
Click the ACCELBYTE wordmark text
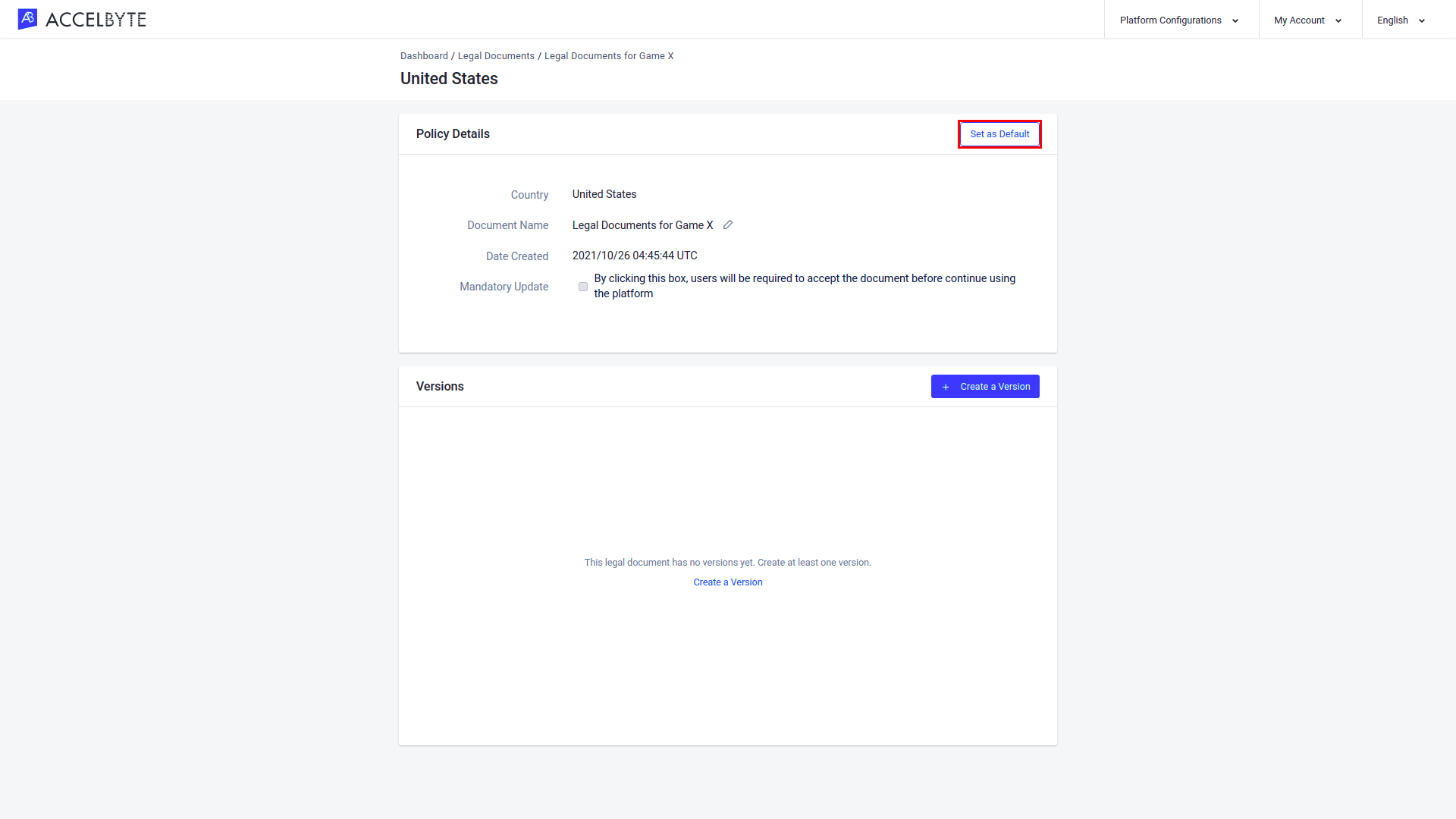tap(96, 20)
